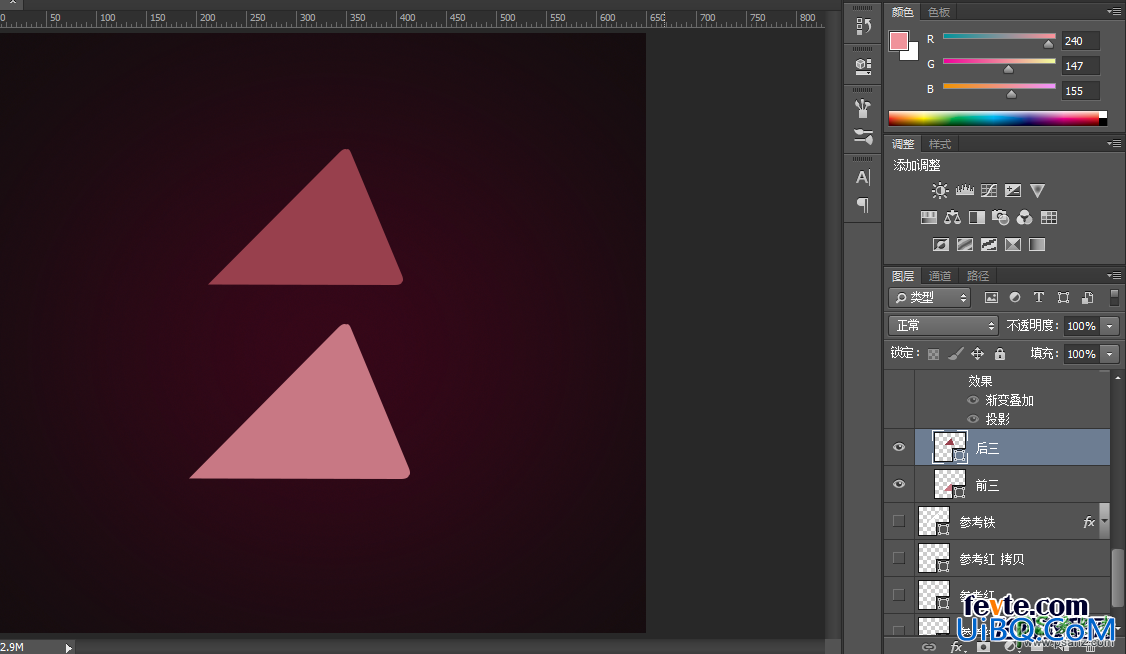Viewport: 1126px width, 654px height.
Task: Hide the 前三 layer
Action: tap(899, 484)
